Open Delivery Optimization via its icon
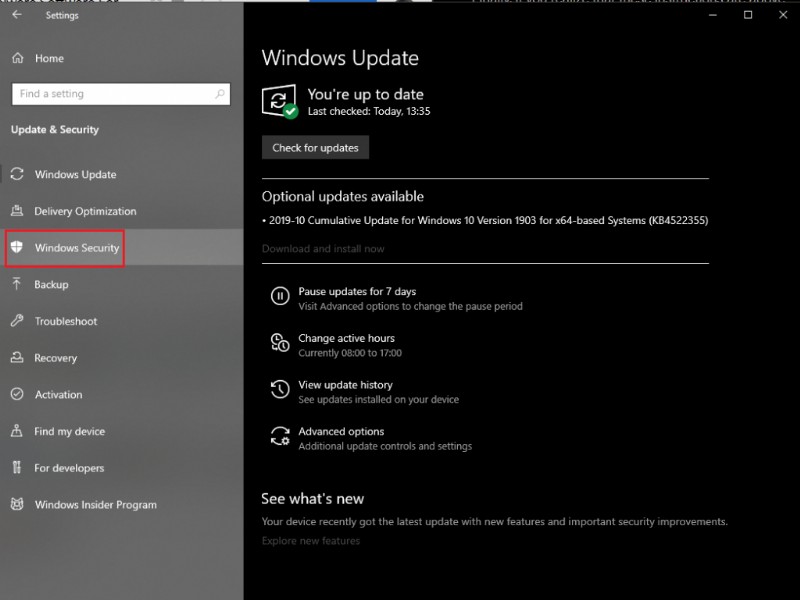The width and height of the screenshot is (800, 600). [x=17, y=211]
